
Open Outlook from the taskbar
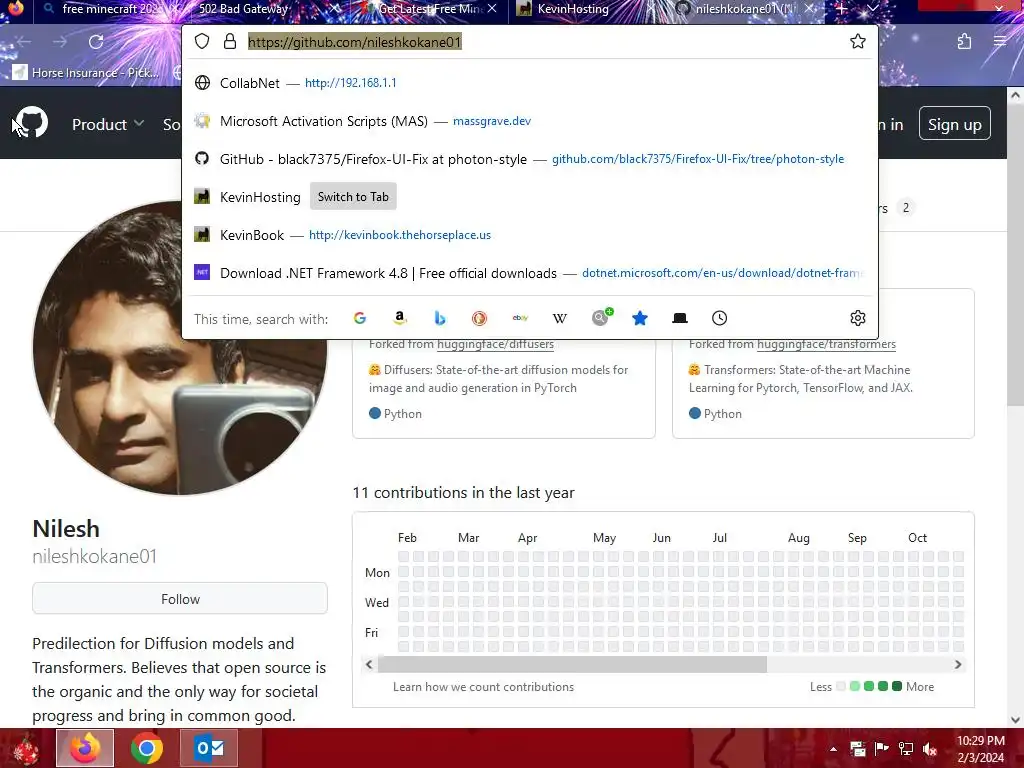coord(209,748)
